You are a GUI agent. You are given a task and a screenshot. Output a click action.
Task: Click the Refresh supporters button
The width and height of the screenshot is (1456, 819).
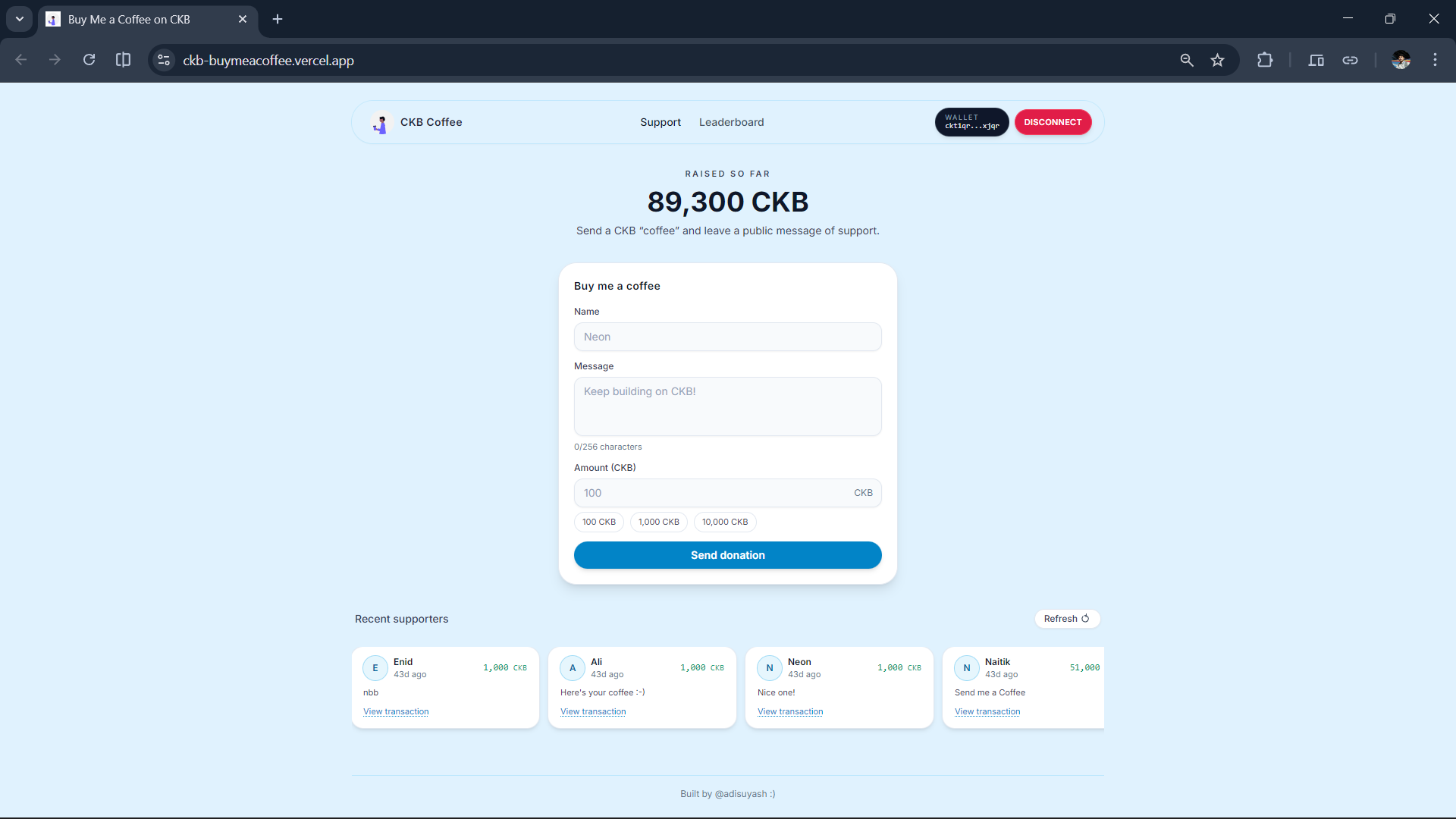tap(1066, 619)
